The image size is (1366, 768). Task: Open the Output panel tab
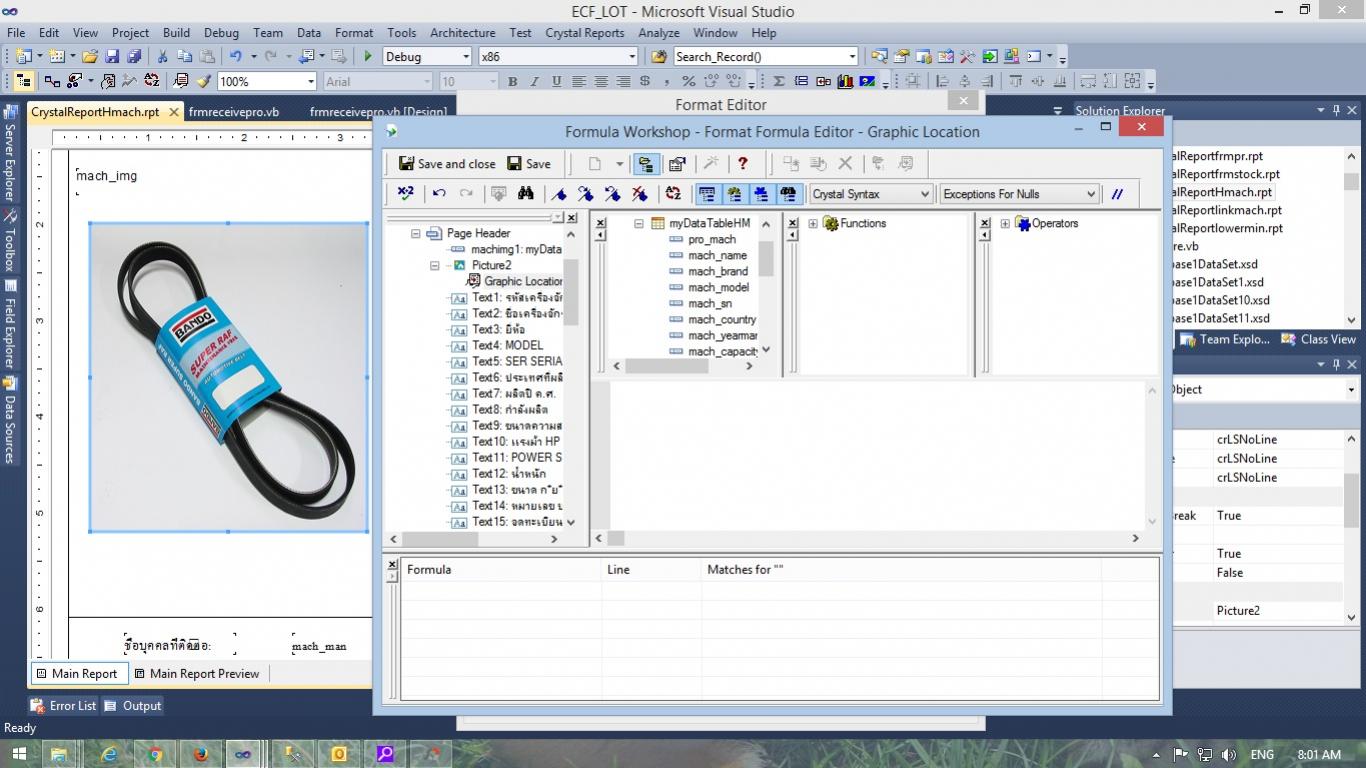(133, 706)
